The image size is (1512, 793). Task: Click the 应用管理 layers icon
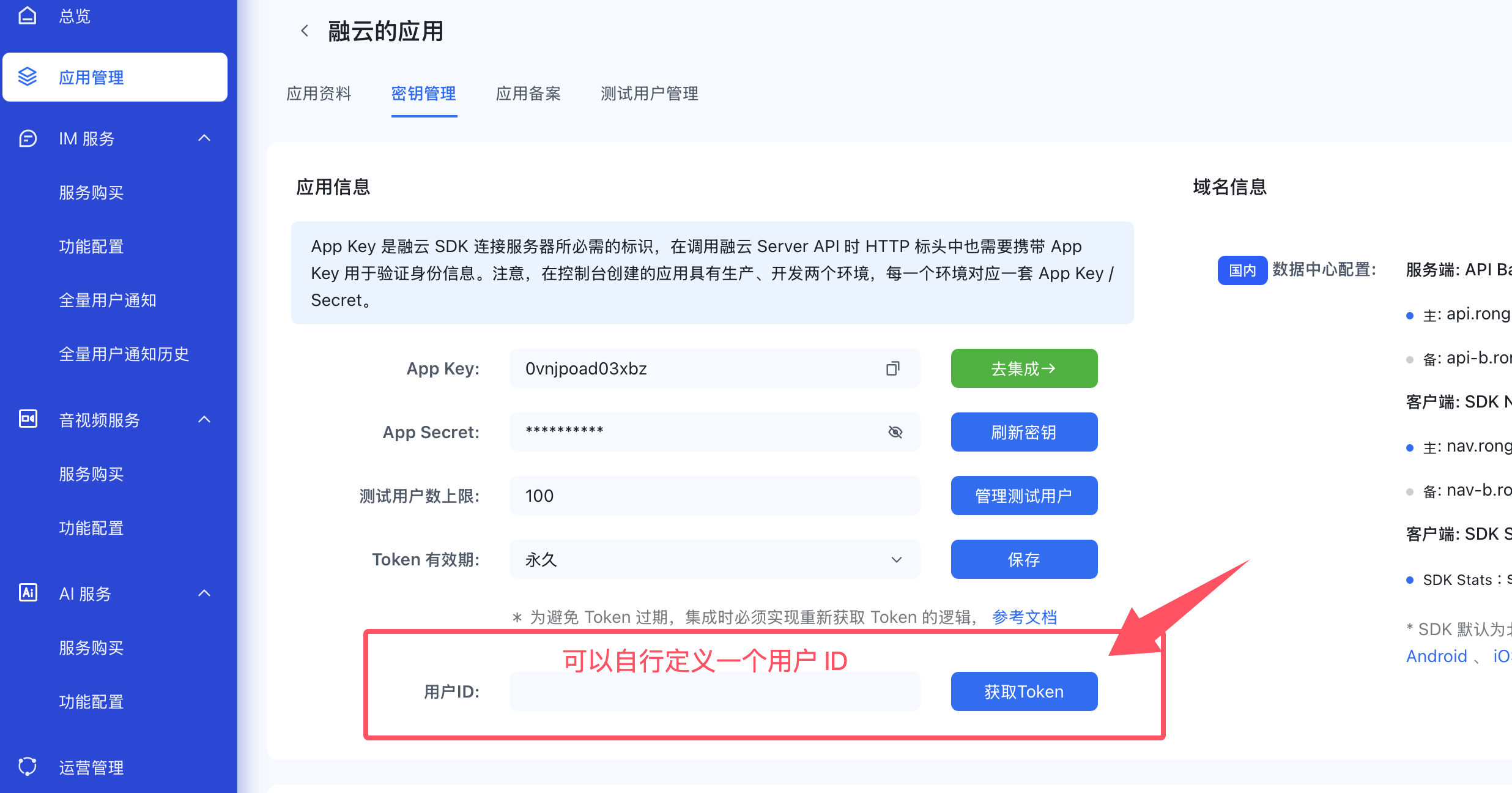pyautogui.click(x=28, y=77)
